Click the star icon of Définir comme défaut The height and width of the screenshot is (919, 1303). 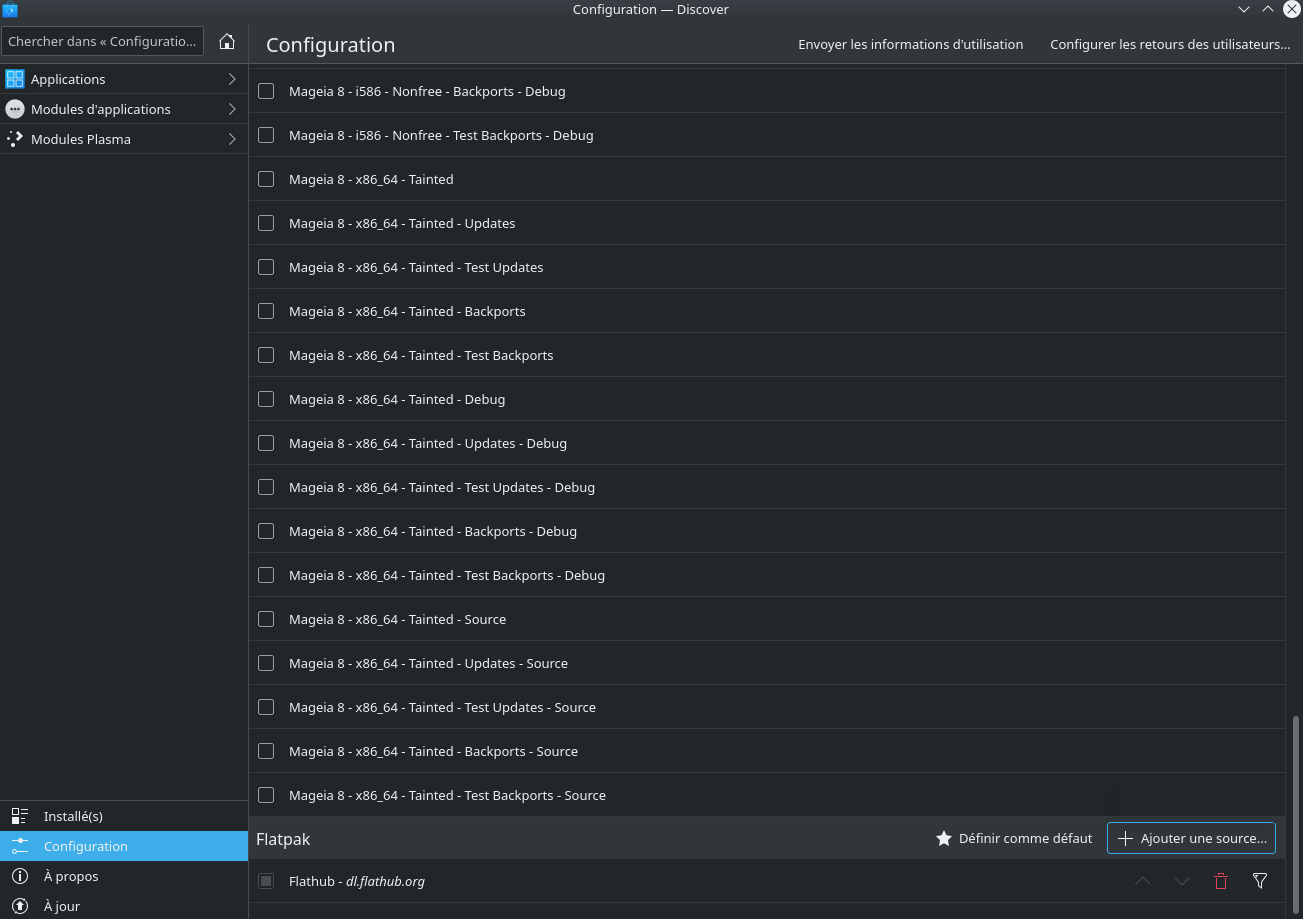943,838
